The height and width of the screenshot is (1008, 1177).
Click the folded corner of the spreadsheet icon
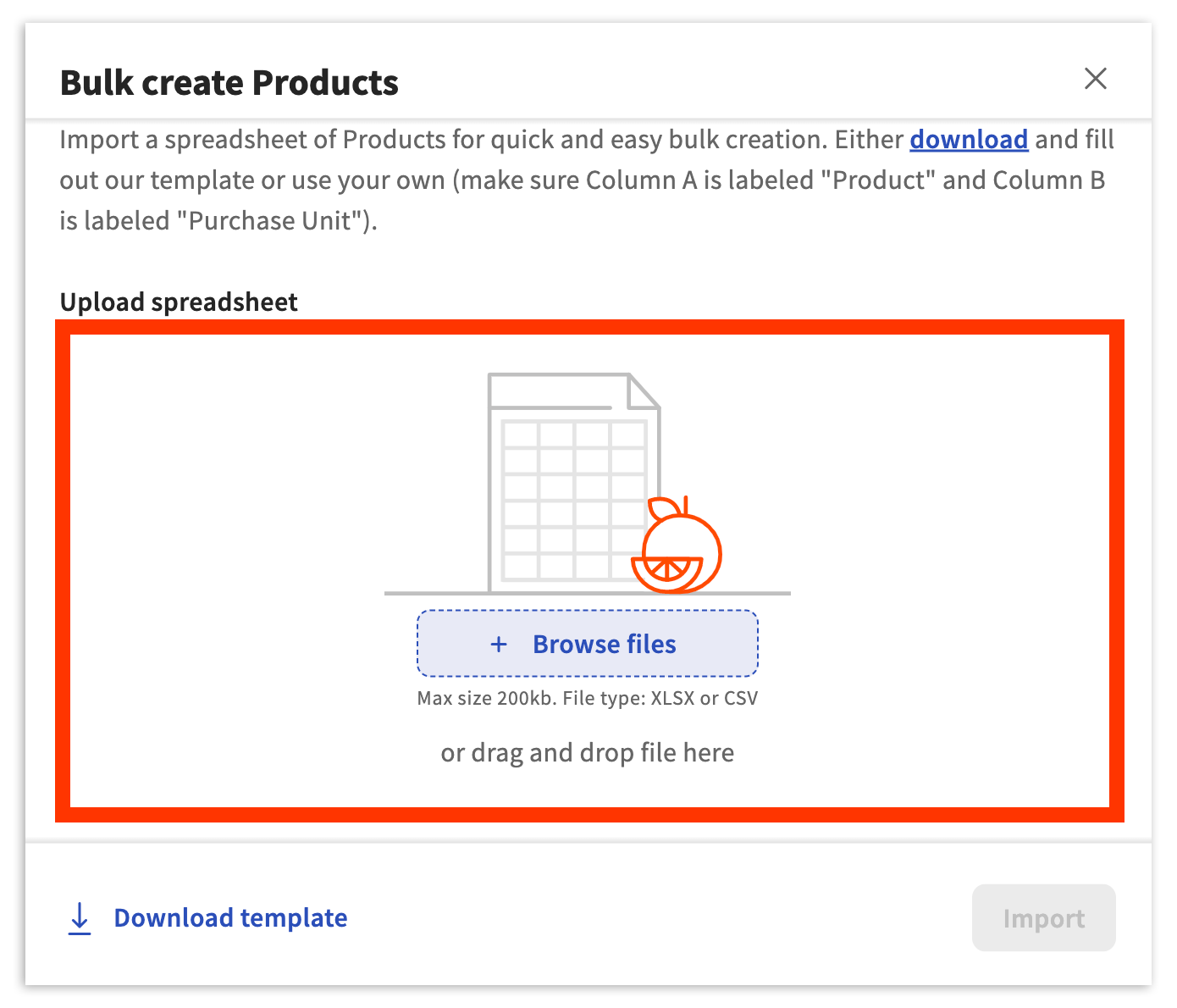pos(644,391)
